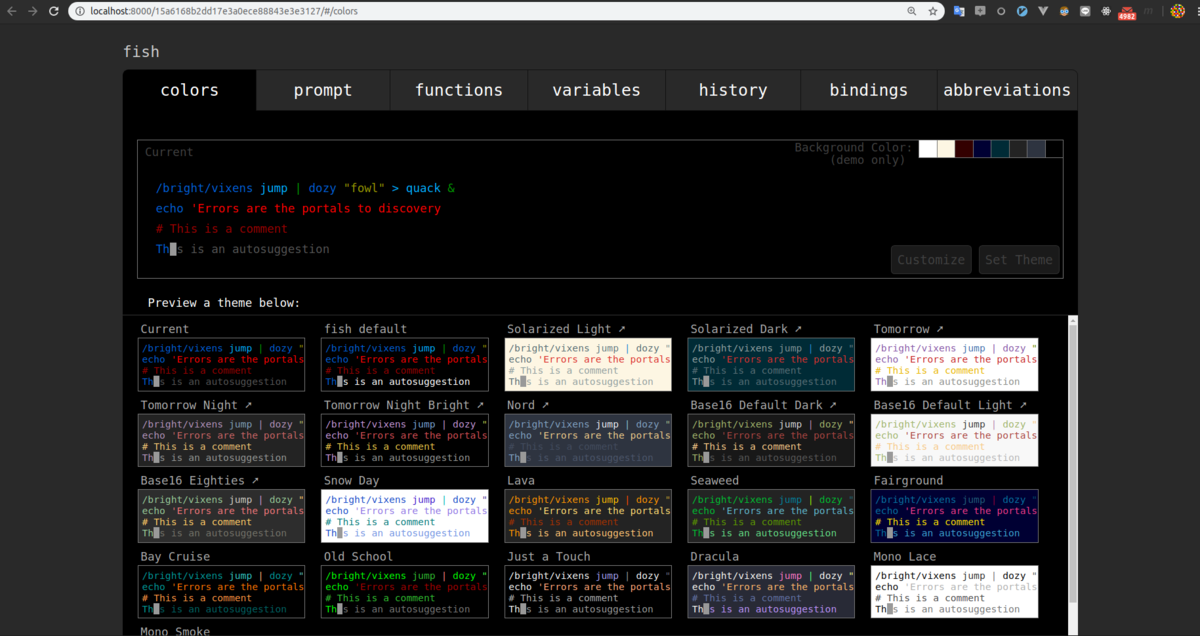This screenshot has width=1200, height=636.
Task: Preview the Current theme thumbnail
Action: tap(221, 364)
